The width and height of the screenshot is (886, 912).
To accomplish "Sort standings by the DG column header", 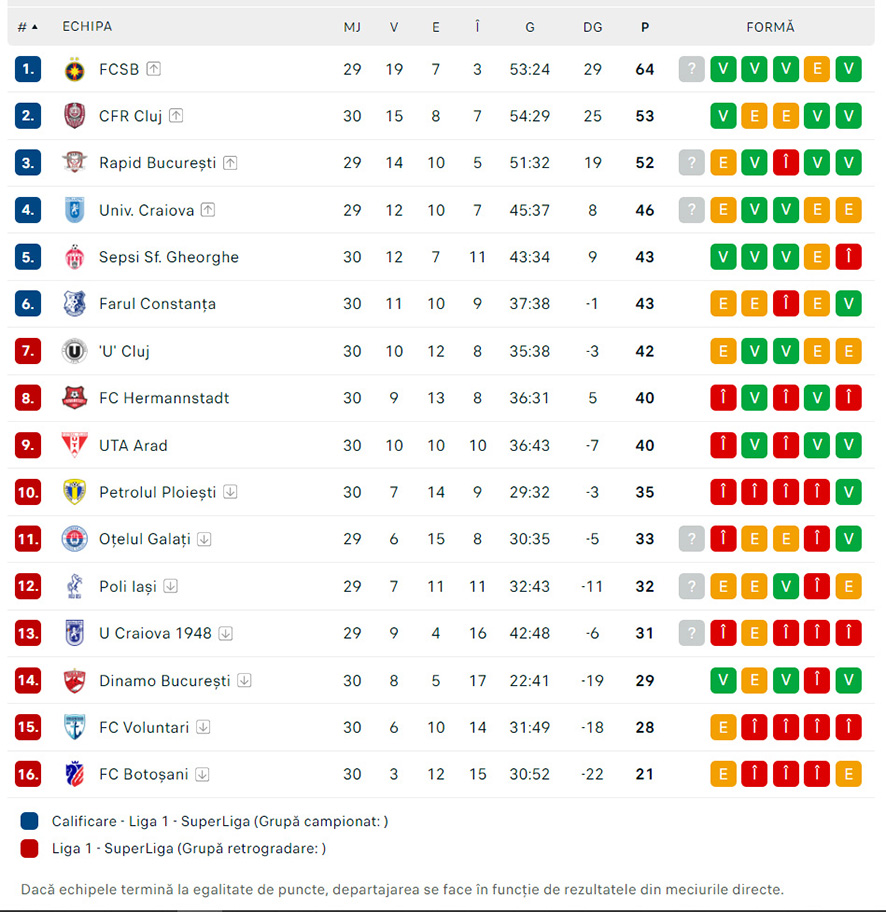I will [593, 27].
